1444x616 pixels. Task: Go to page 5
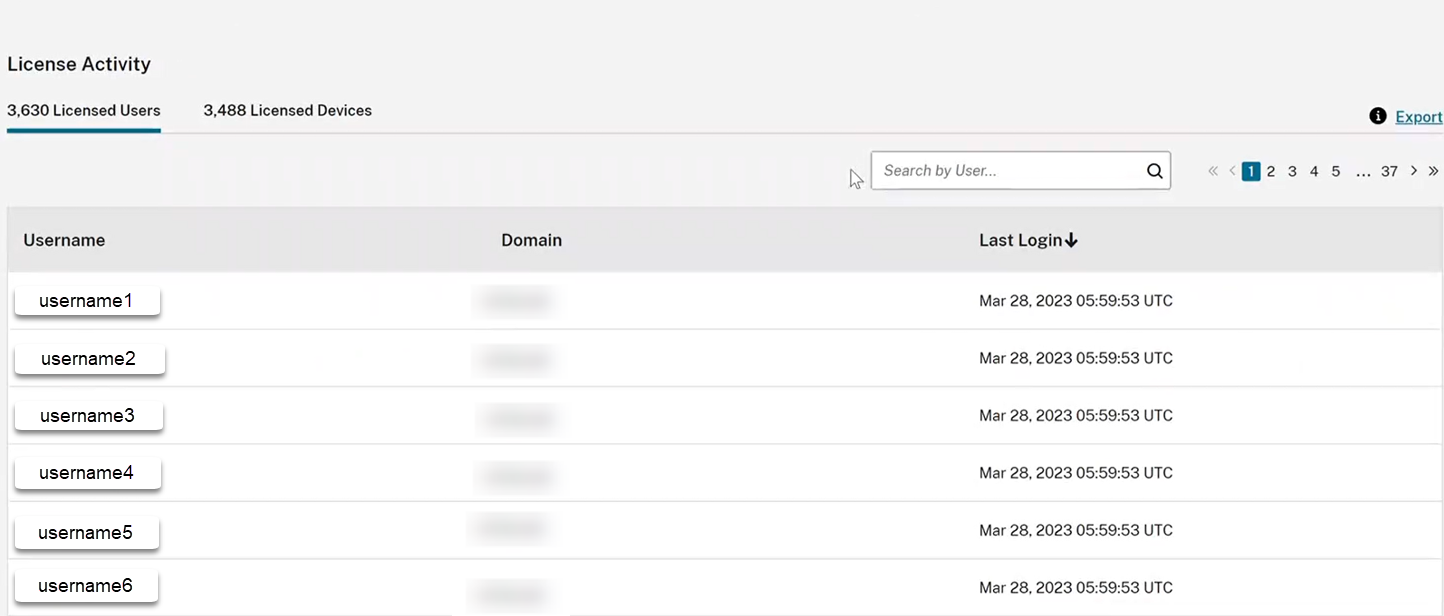pos(1335,171)
